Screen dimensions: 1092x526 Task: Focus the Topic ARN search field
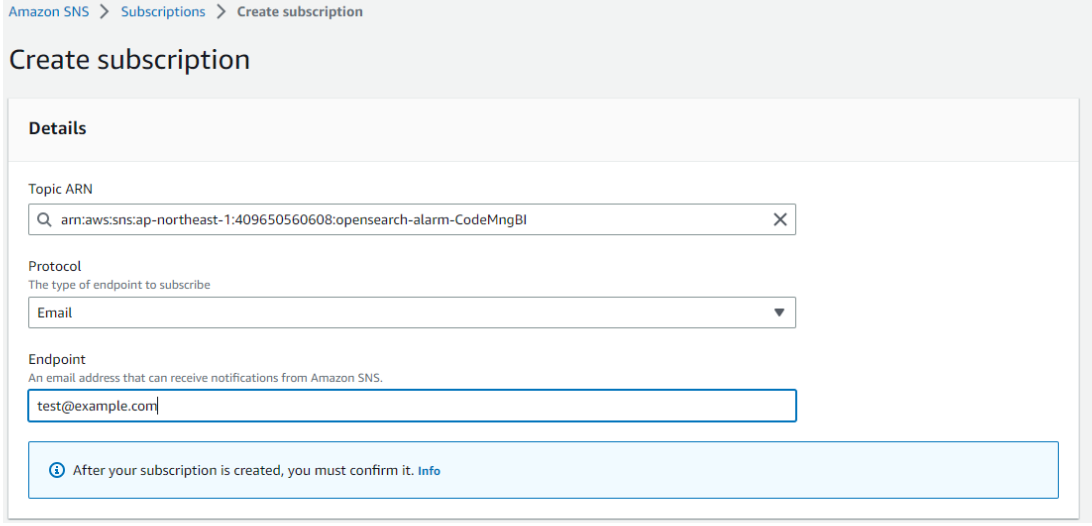412,220
